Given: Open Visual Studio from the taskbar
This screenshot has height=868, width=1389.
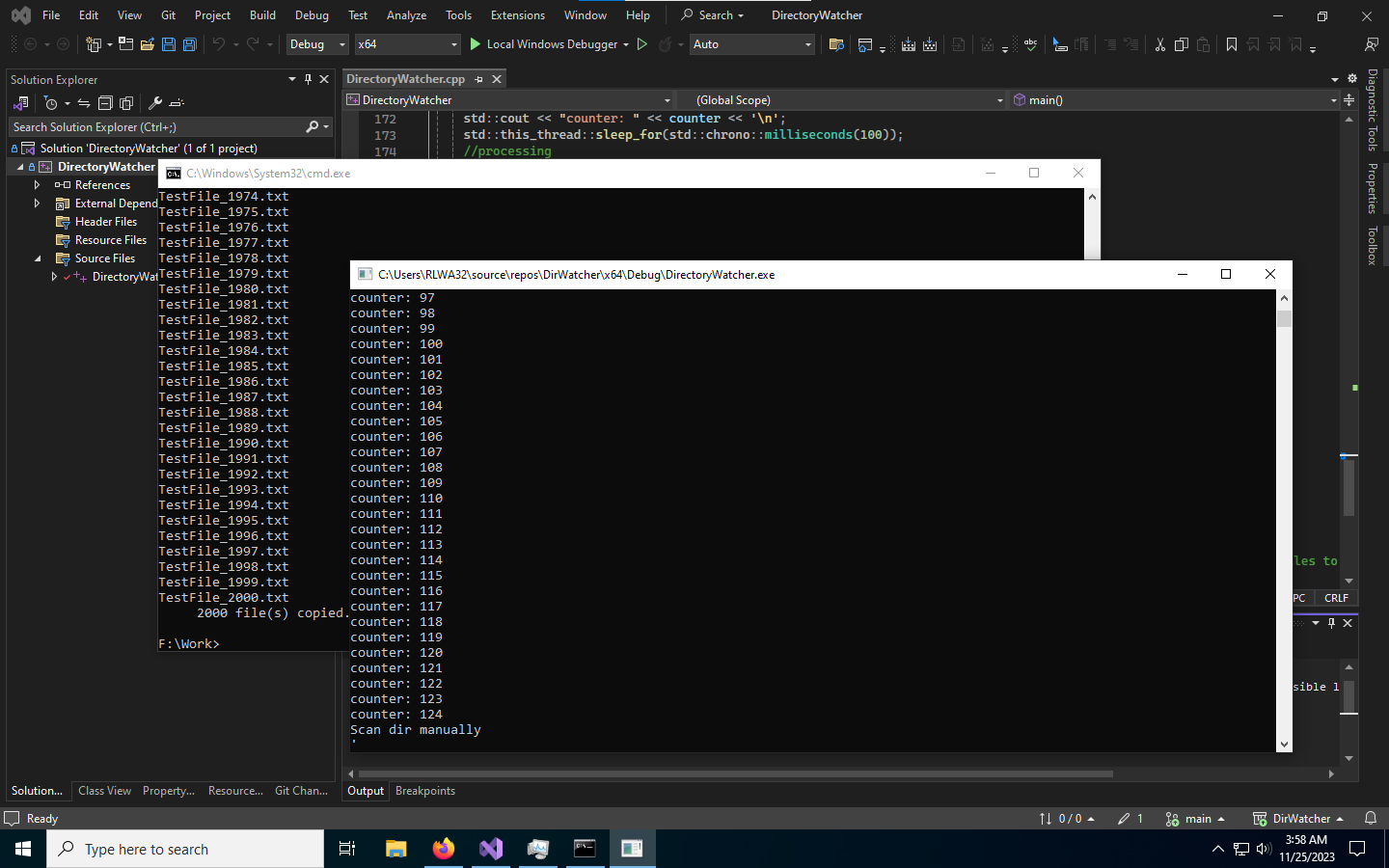Looking at the screenshot, I should [x=491, y=849].
